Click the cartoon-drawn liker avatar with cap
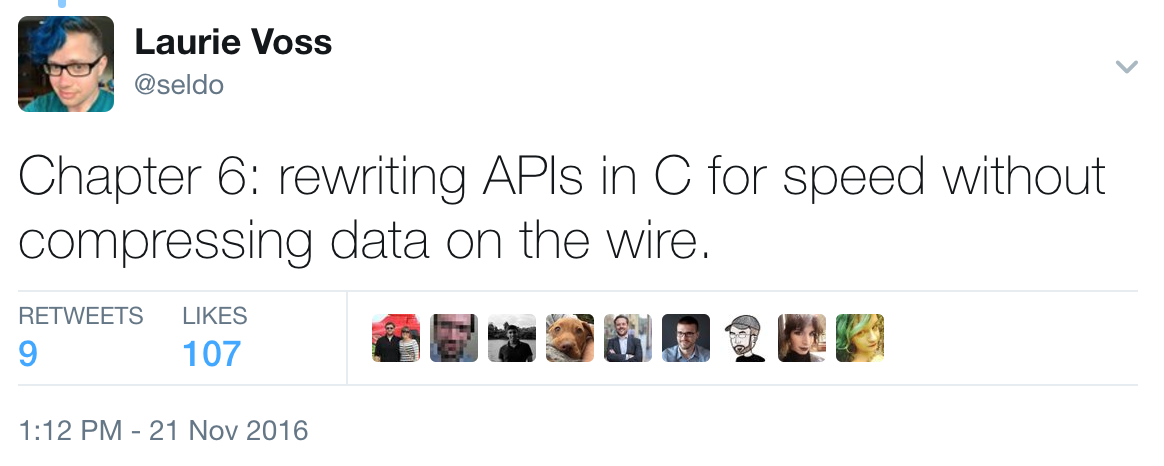1164x466 pixels. pos(744,338)
